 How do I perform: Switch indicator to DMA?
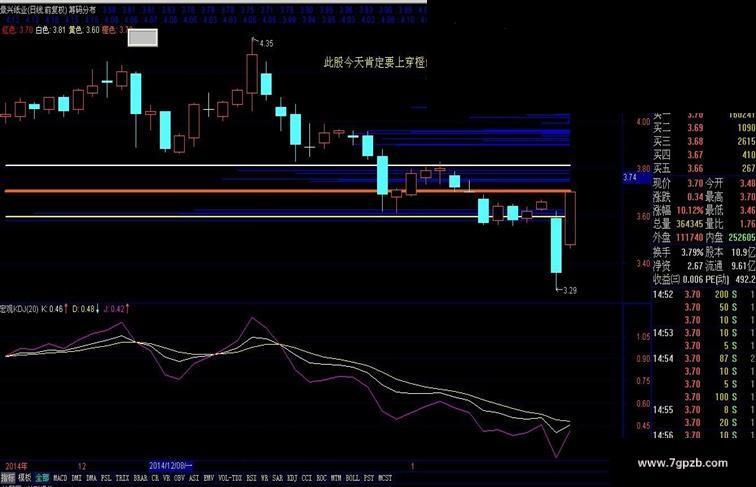click(91, 478)
